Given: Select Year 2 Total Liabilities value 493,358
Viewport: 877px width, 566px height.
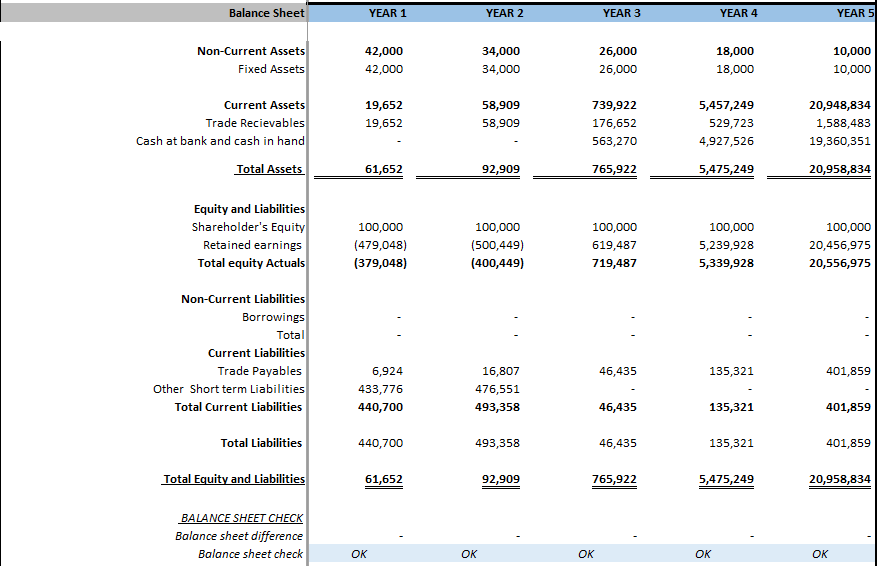Looking at the screenshot, I should pyautogui.click(x=497, y=442).
